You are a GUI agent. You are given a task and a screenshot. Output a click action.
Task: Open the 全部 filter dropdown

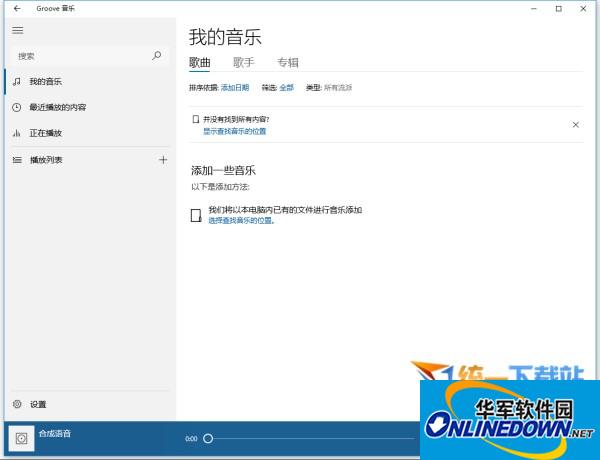click(287, 88)
